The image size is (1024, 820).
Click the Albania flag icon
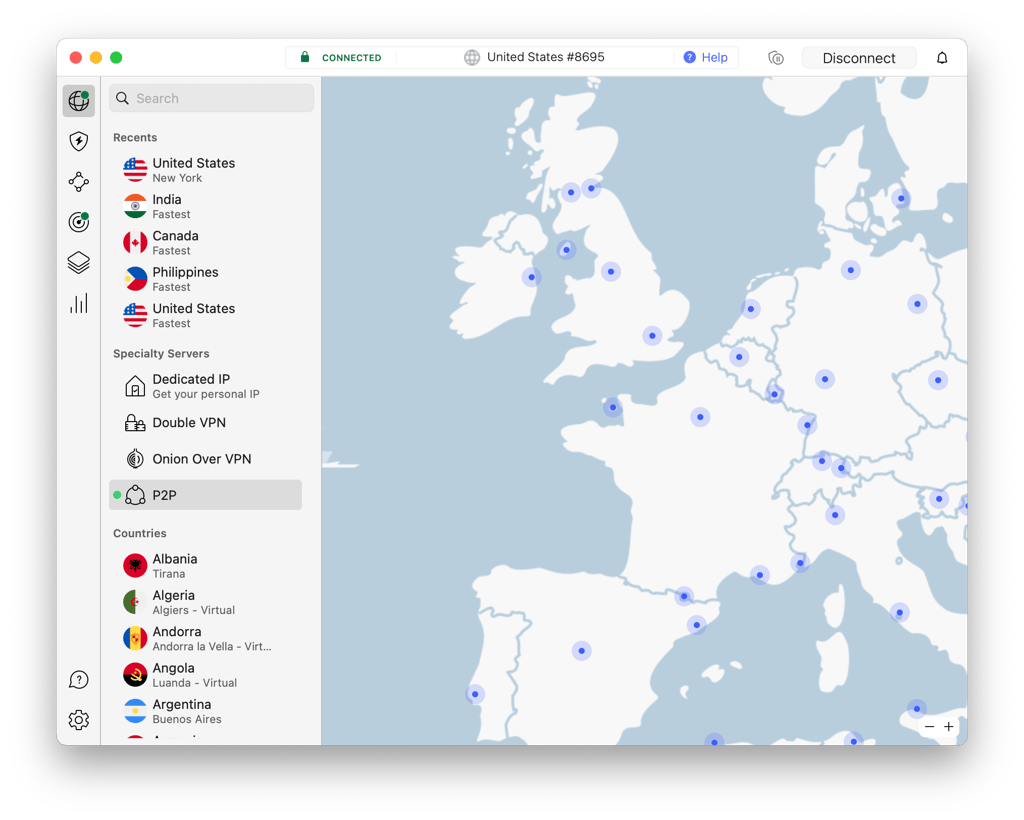click(x=135, y=566)
